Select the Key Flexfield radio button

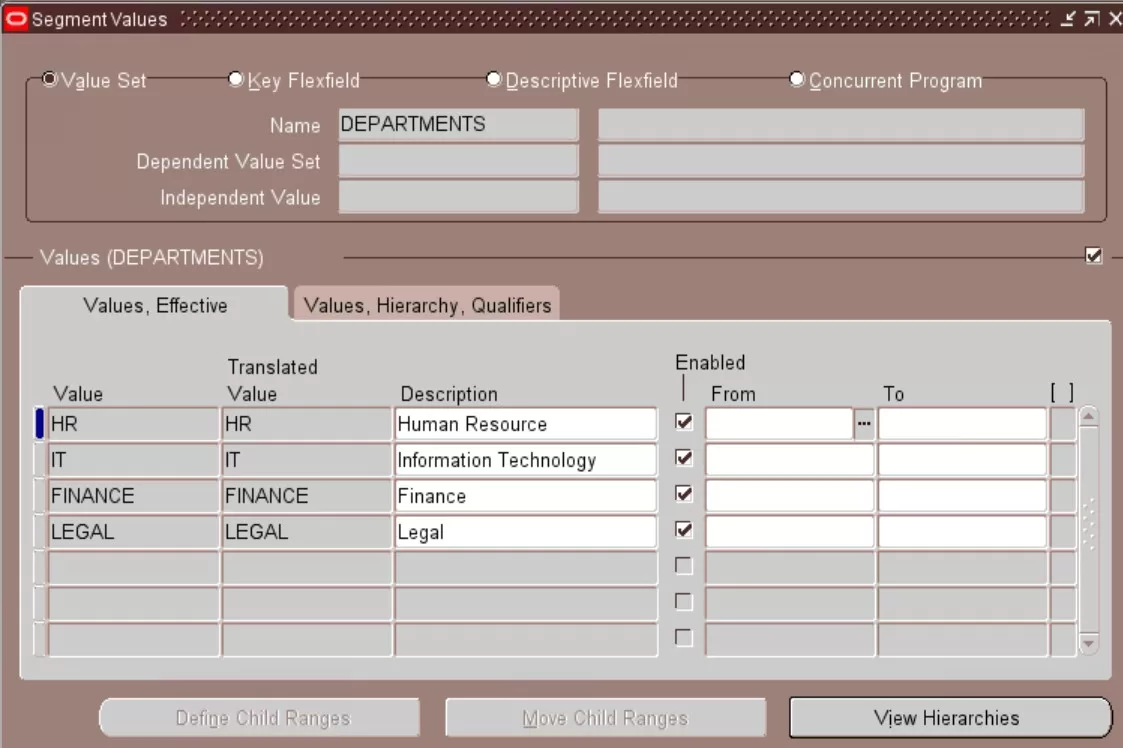[235, 79]
